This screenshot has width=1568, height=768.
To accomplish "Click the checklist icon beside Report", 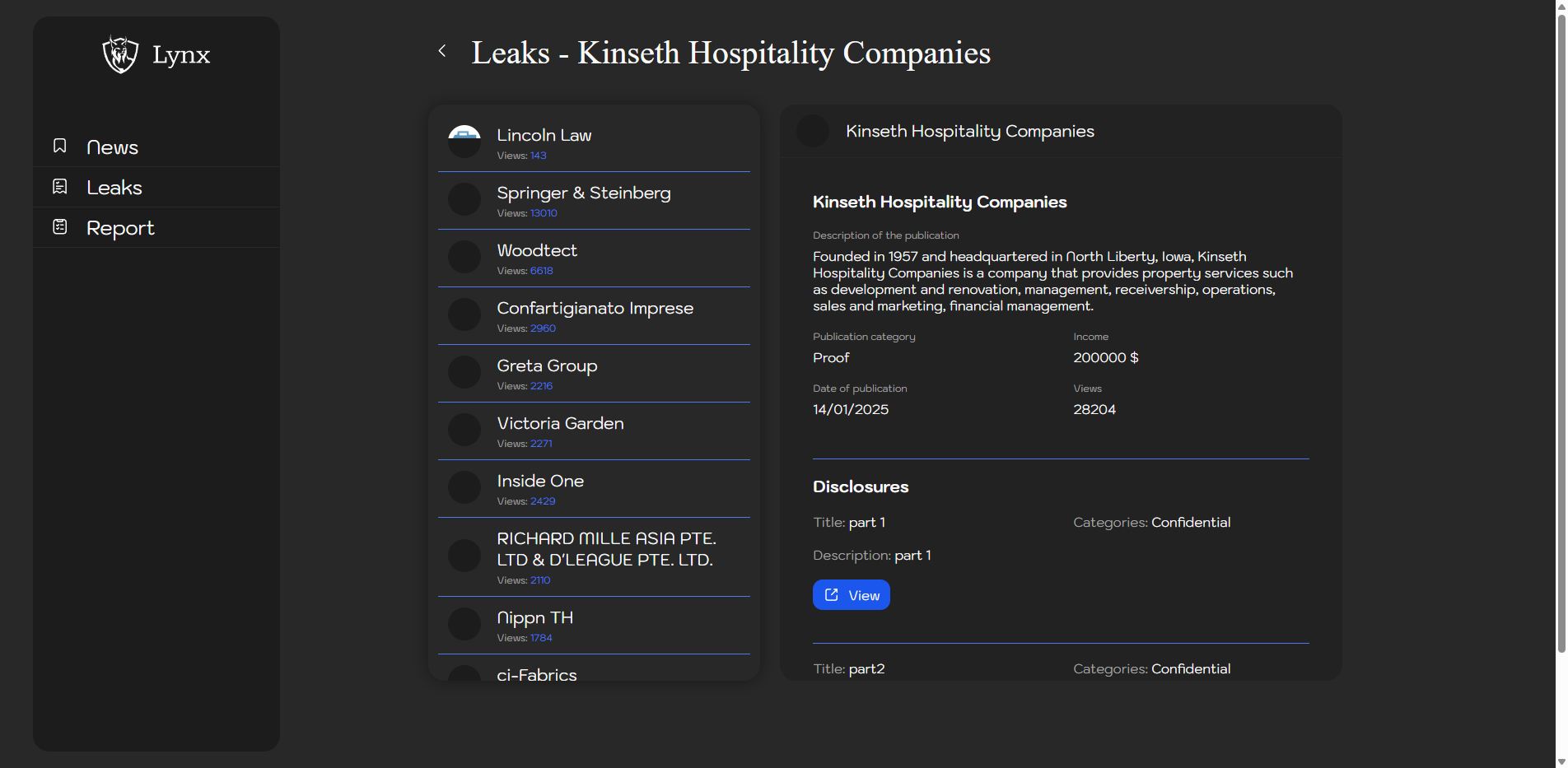I will pos(60,227).
